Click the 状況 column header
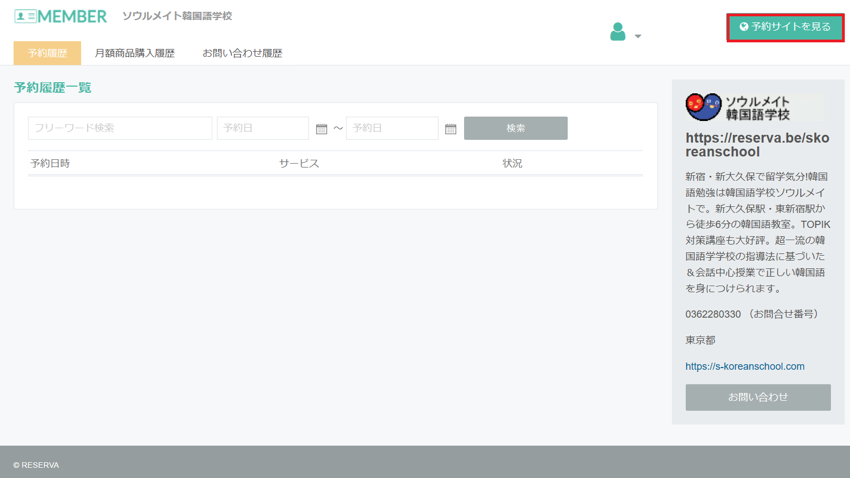Screen dimensions: 850x478 (x=512, y=163)
